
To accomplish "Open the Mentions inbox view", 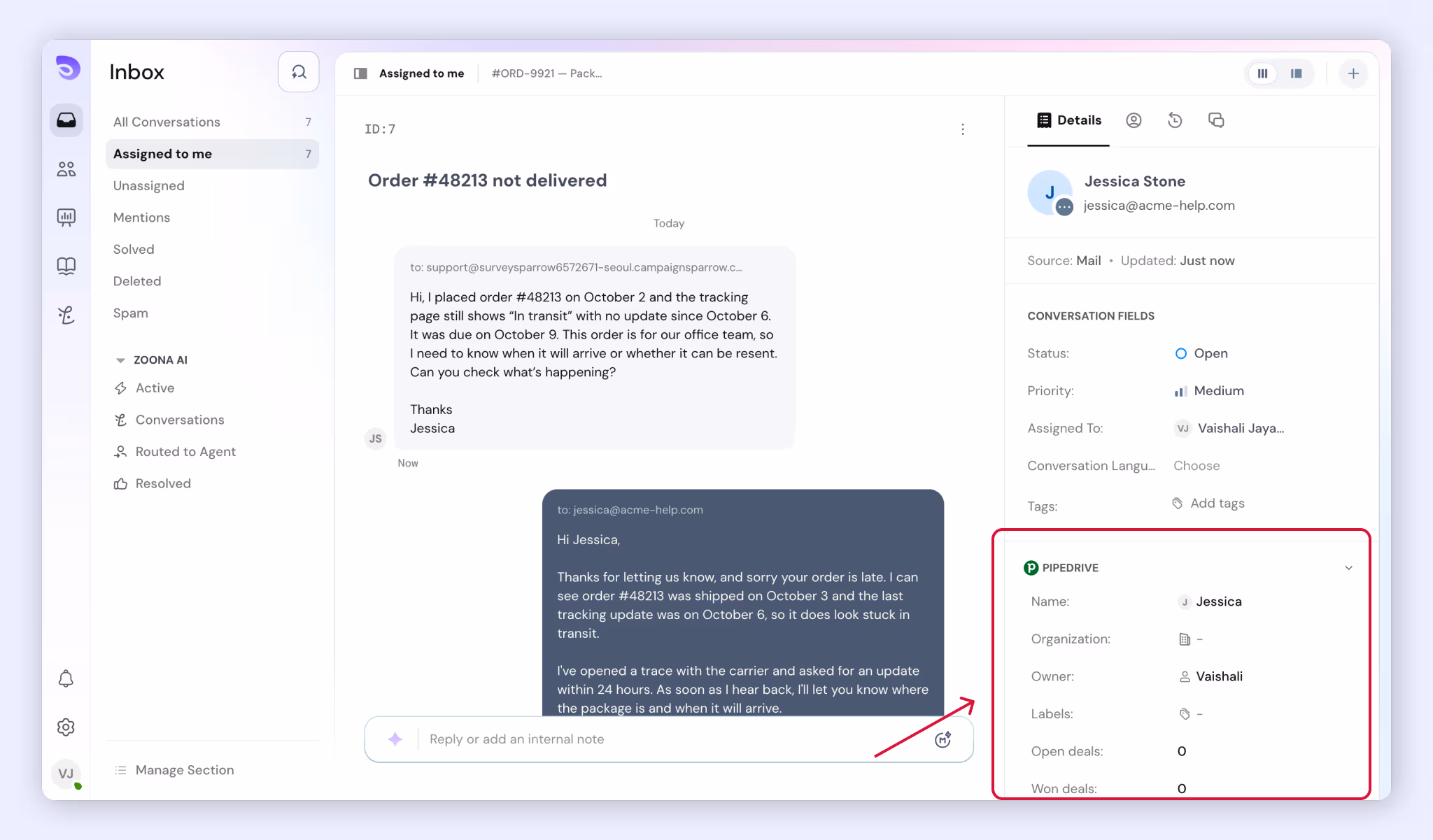I will coord(212,218).
